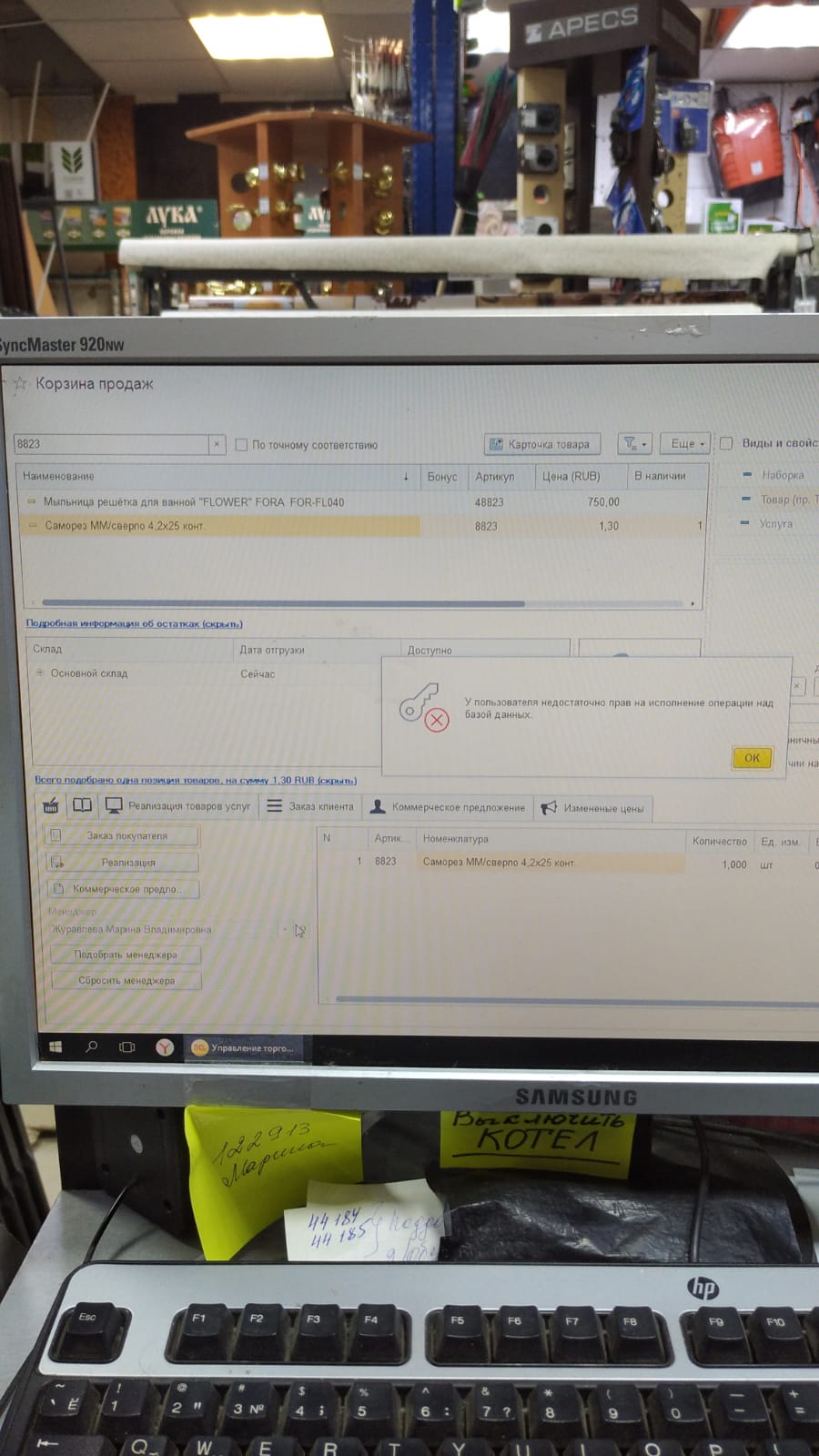The height and width of the screenshot is (1456, 819).
Task: Select the 'Основной склад' radio button
Action: click(x=40, y=673)
